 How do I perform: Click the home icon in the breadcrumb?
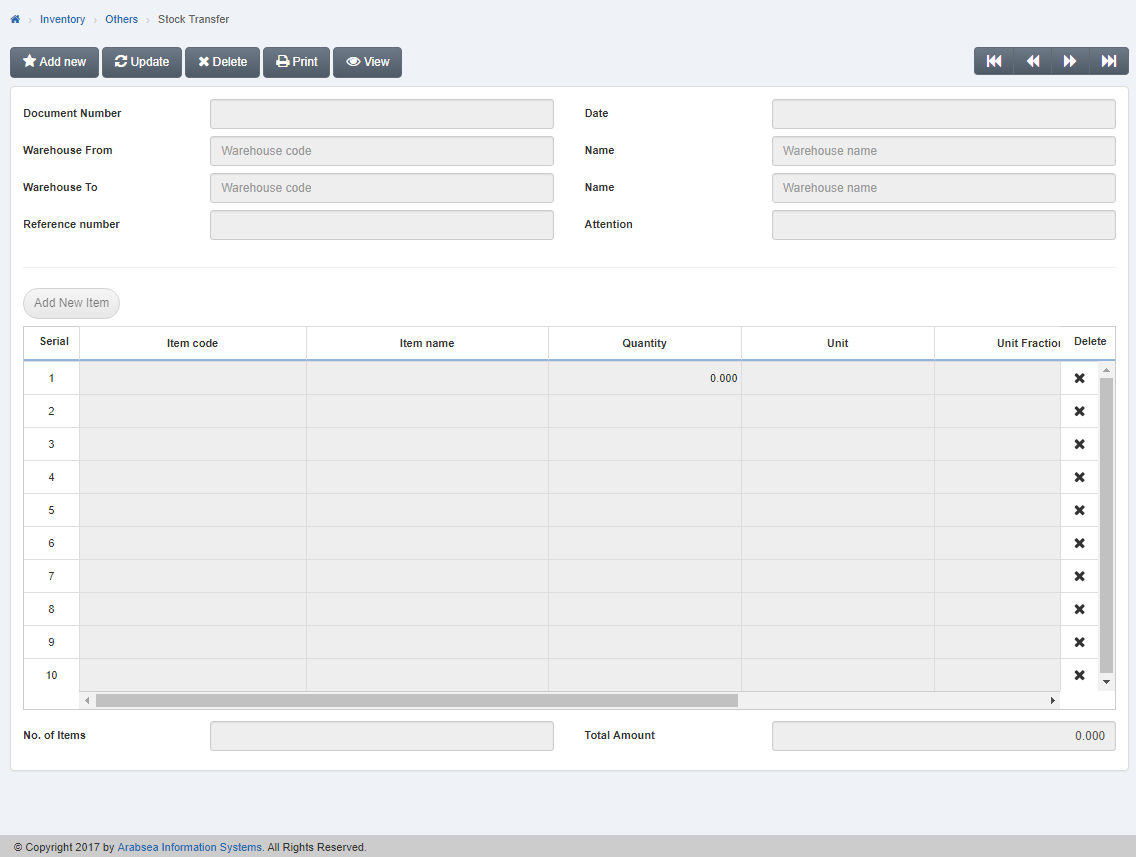[x=14, y=18]
